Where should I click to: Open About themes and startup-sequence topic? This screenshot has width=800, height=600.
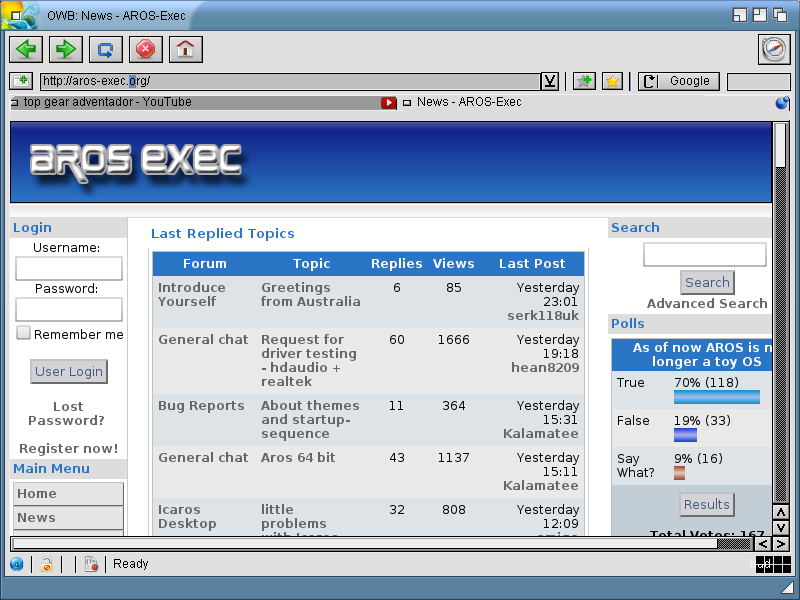(x=310, y=419)
